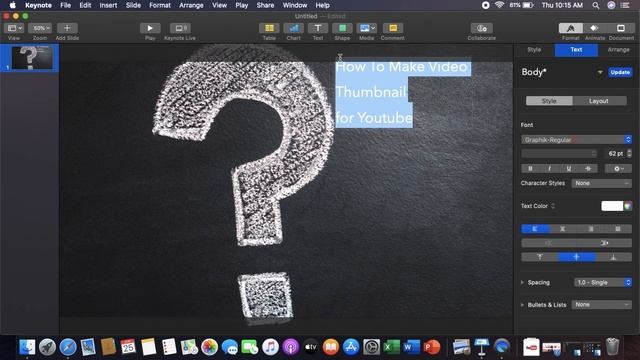The image size is (640, 360).
Task: Toggle bold text formatting
Action: [x=530, y=169]
